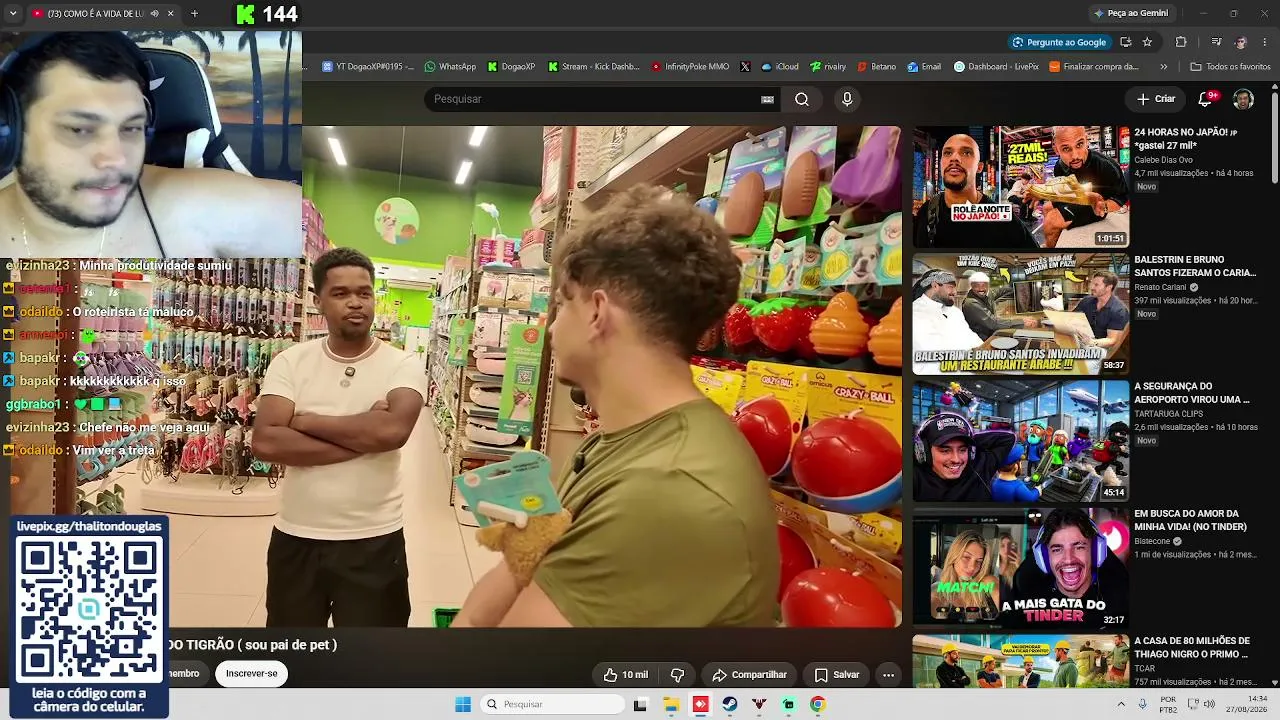This screenshot has width=1280, height=720.
Task: Open Steam from the taskbar
Action: 730,704
